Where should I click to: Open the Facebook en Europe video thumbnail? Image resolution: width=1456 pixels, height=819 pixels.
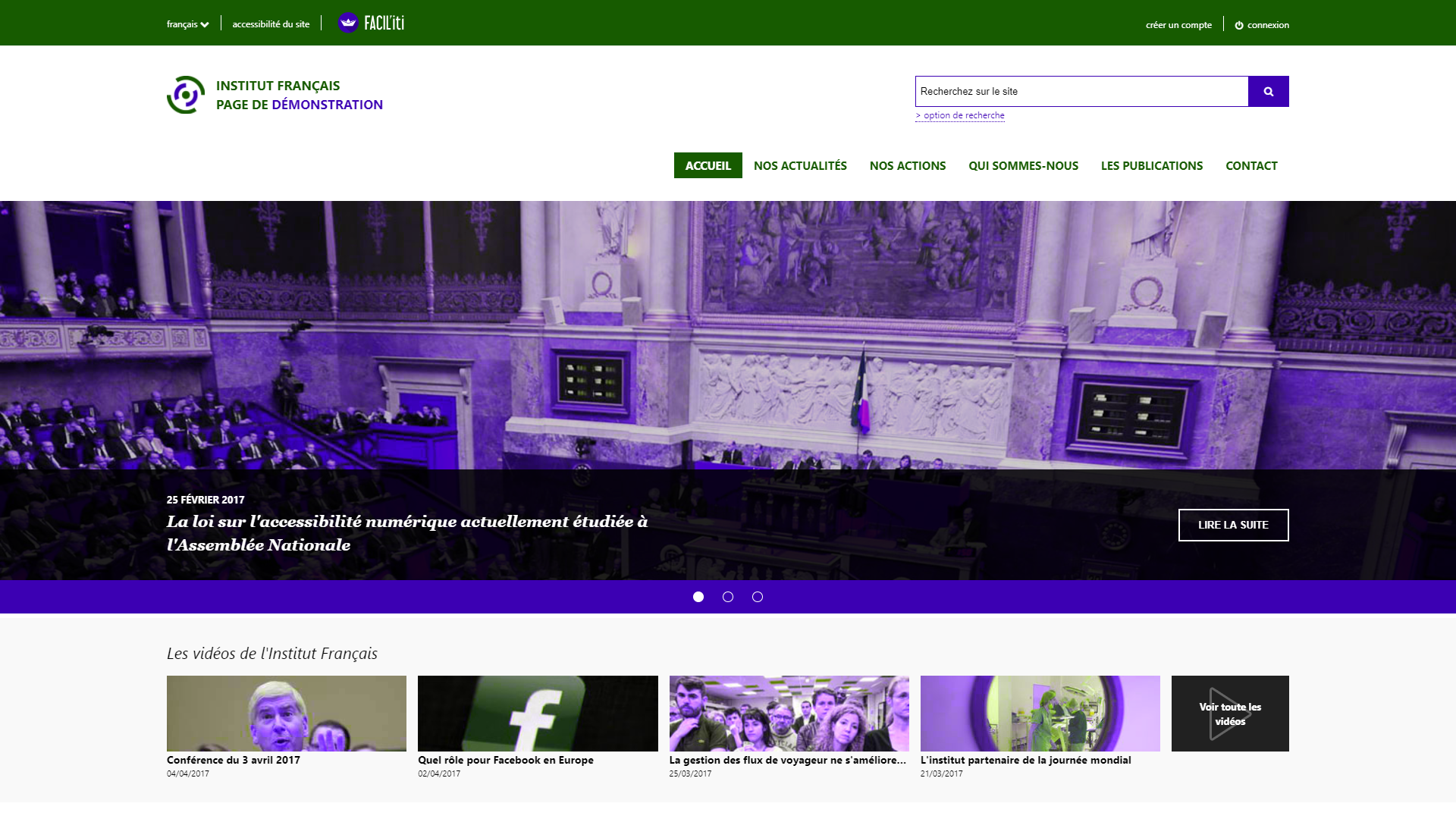(x=538, y=714)
